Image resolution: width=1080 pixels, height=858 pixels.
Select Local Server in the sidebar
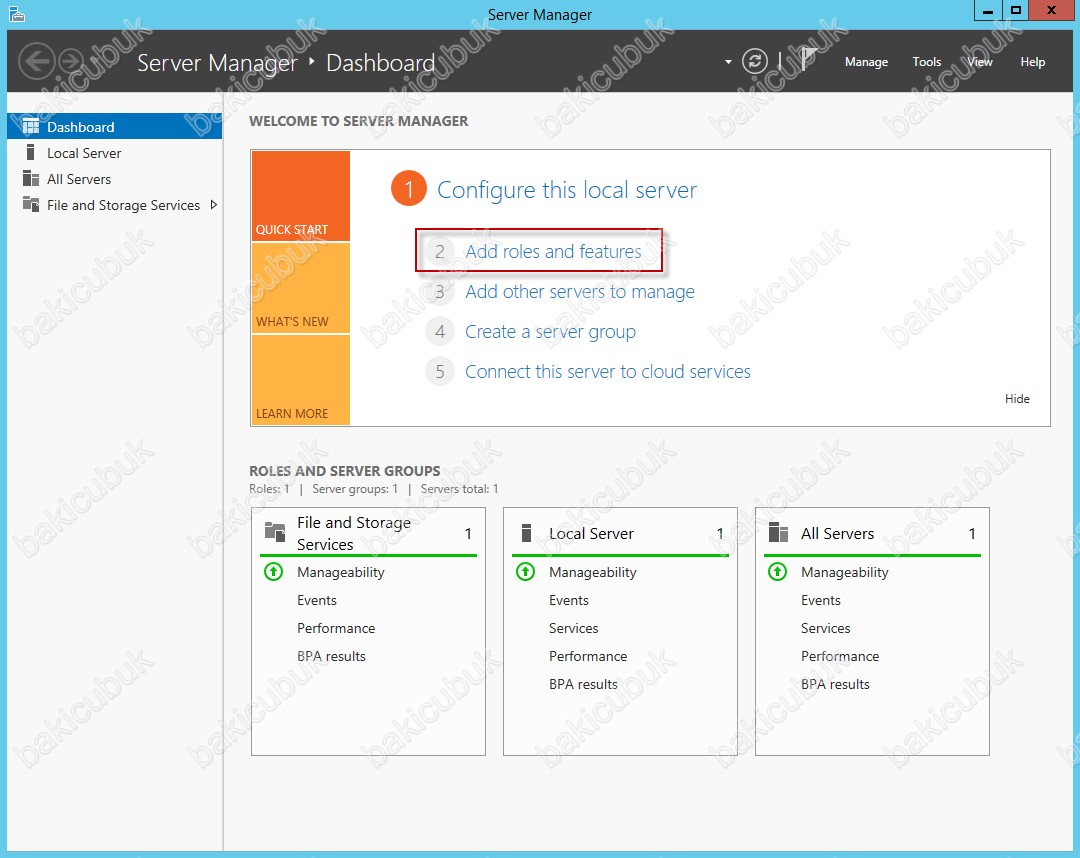click(x=114, y=153)
